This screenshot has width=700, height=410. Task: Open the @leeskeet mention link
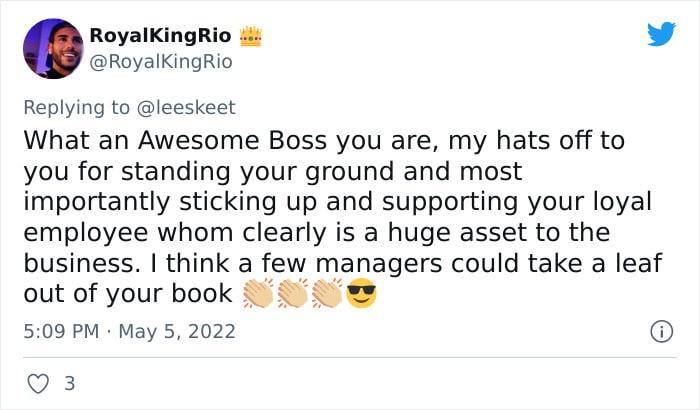click(x=186, y=108)
